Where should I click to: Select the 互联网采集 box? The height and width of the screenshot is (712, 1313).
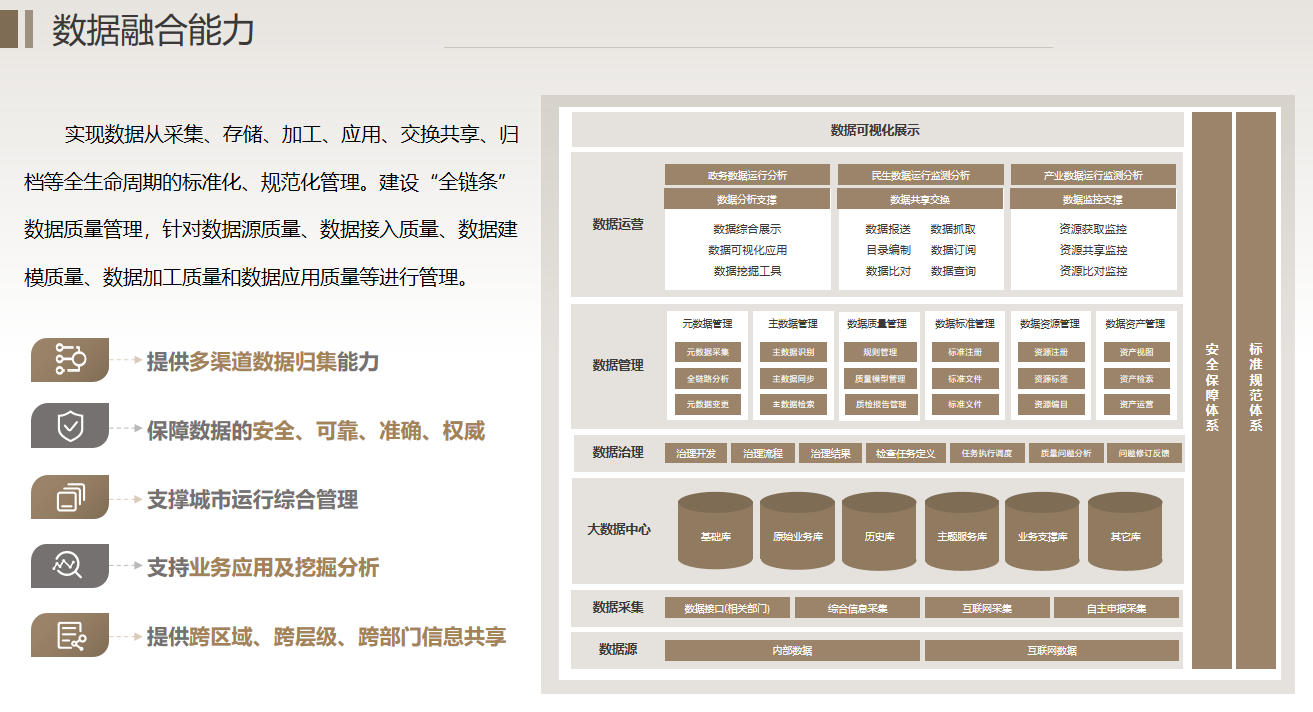(x=987, y=608)
